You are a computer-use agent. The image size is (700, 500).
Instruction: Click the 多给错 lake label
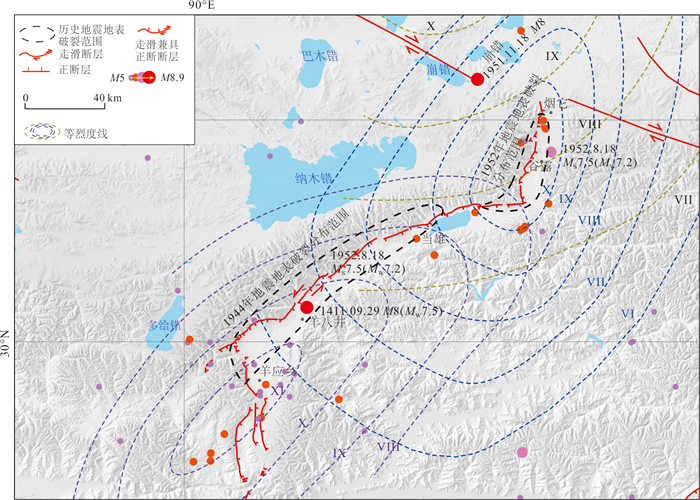[164, 325]
